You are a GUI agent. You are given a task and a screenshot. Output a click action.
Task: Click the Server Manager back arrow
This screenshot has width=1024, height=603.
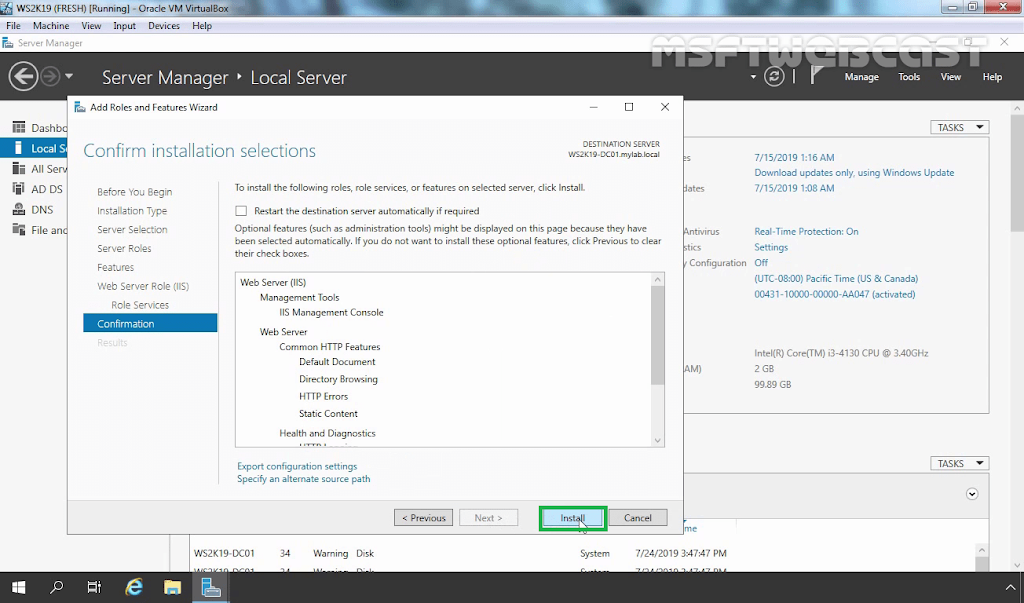[24, 76]
